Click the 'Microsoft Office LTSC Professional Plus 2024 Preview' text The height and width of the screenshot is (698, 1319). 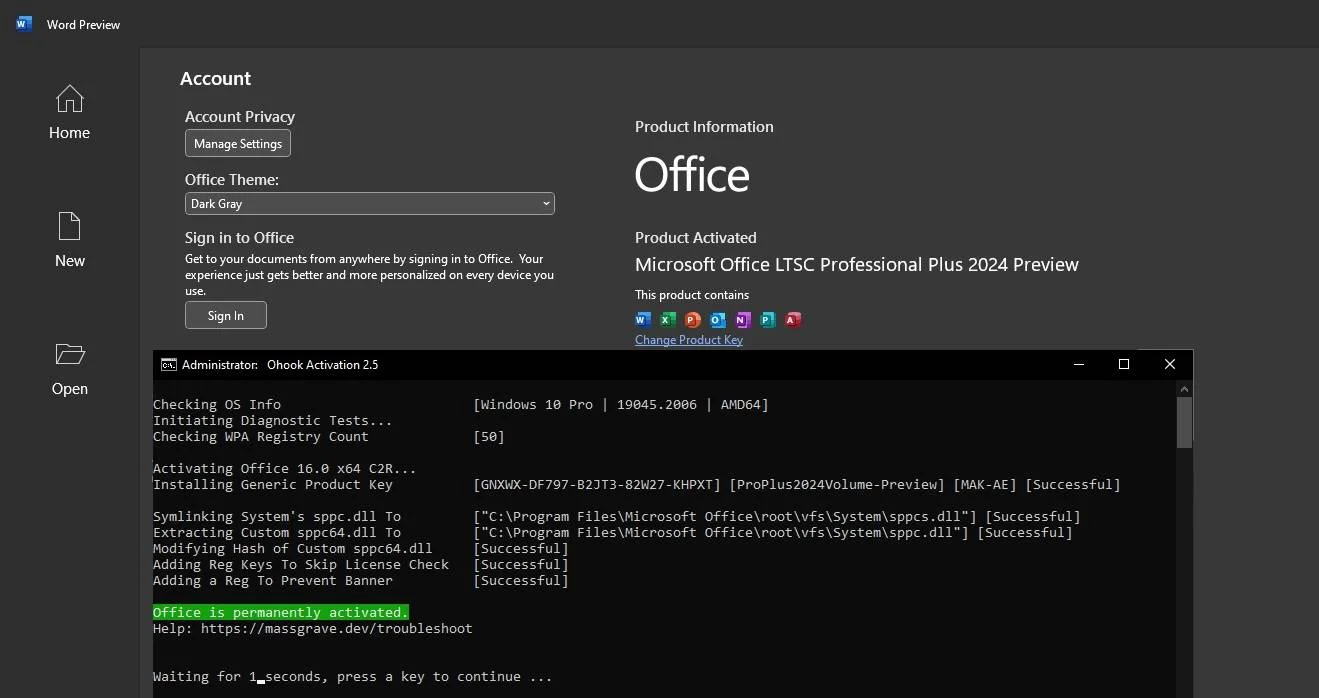point(857,265)
